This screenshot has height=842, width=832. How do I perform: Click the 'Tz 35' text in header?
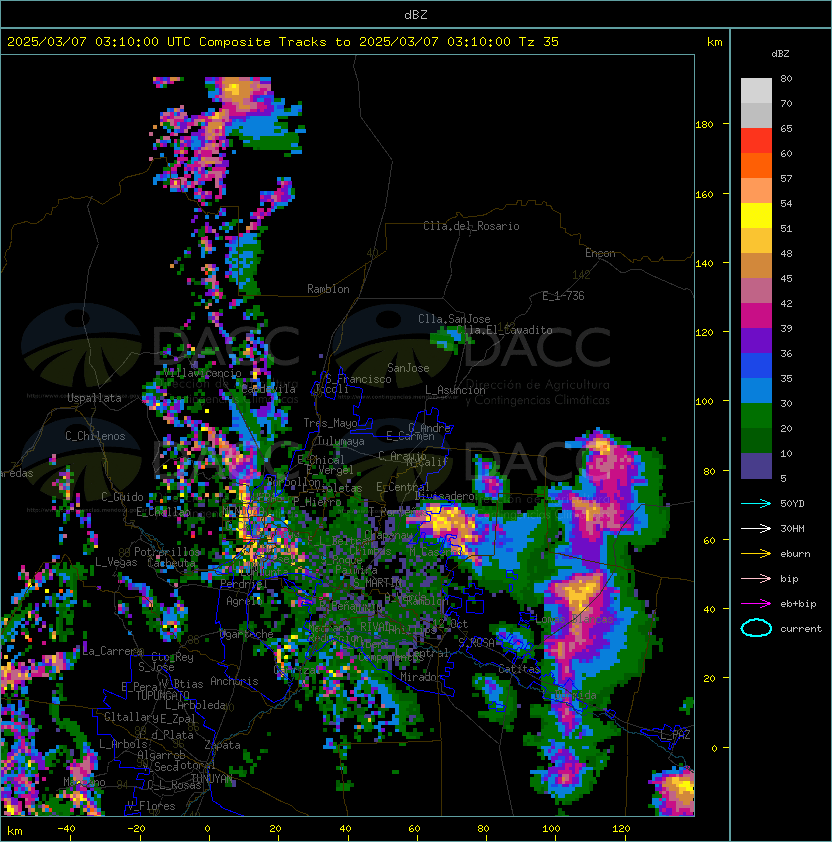(x=539, y=42)
